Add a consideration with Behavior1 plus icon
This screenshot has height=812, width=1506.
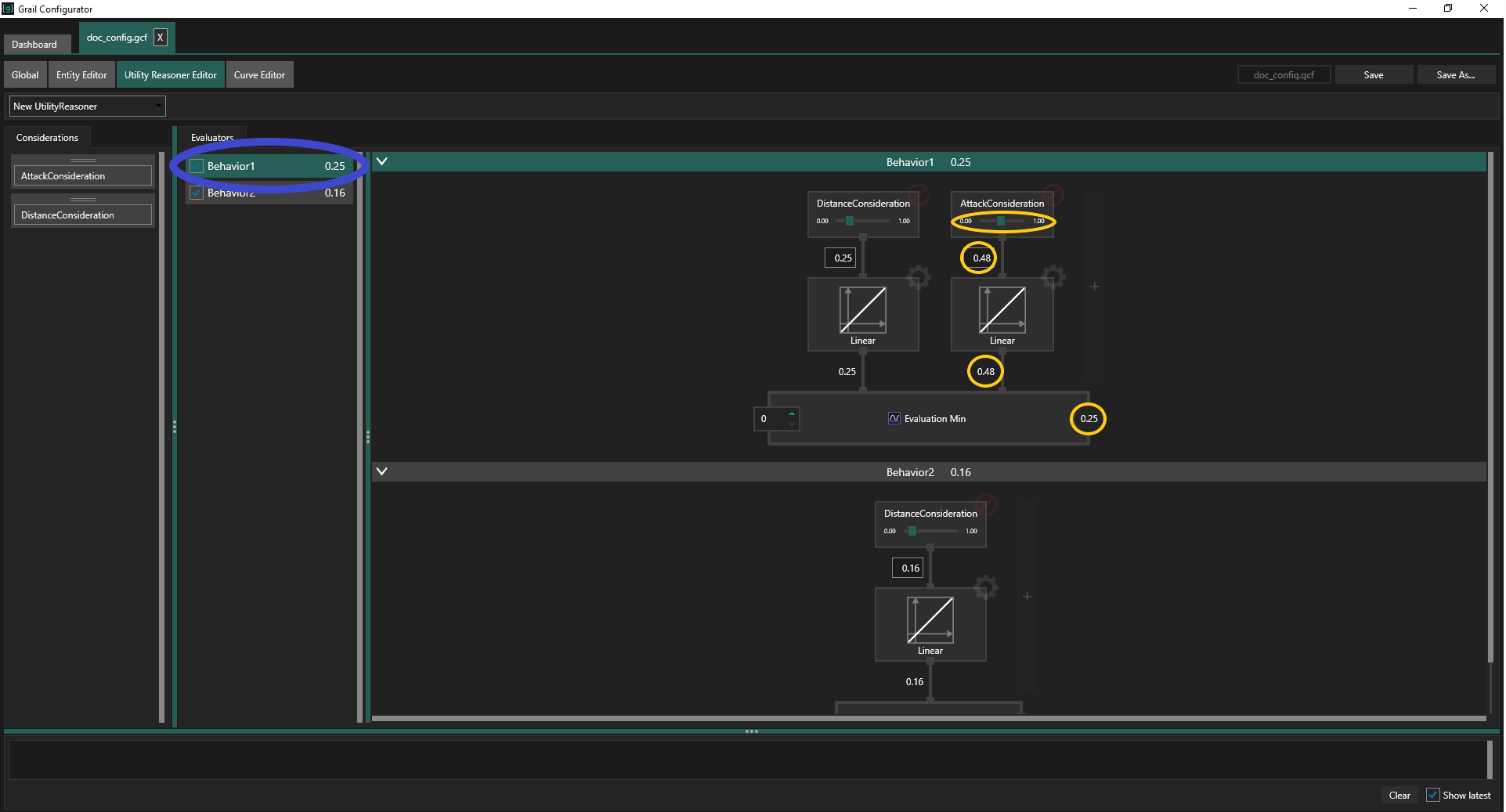[1094, 287]
